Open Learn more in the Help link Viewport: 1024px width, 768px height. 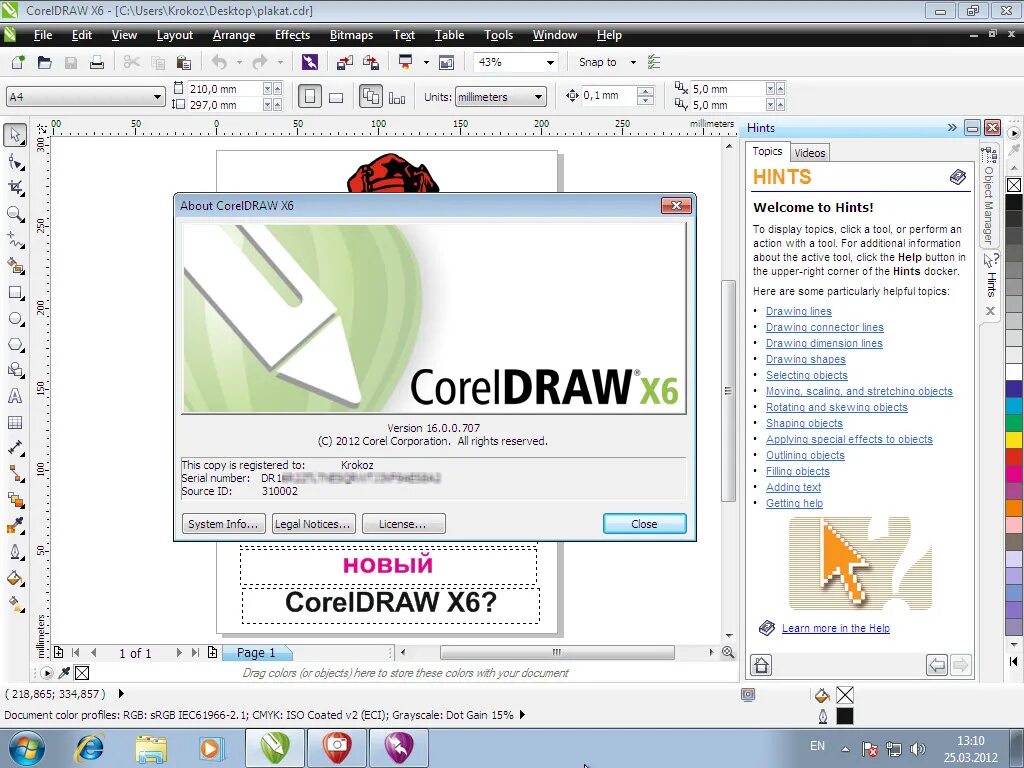click(835, 628)
